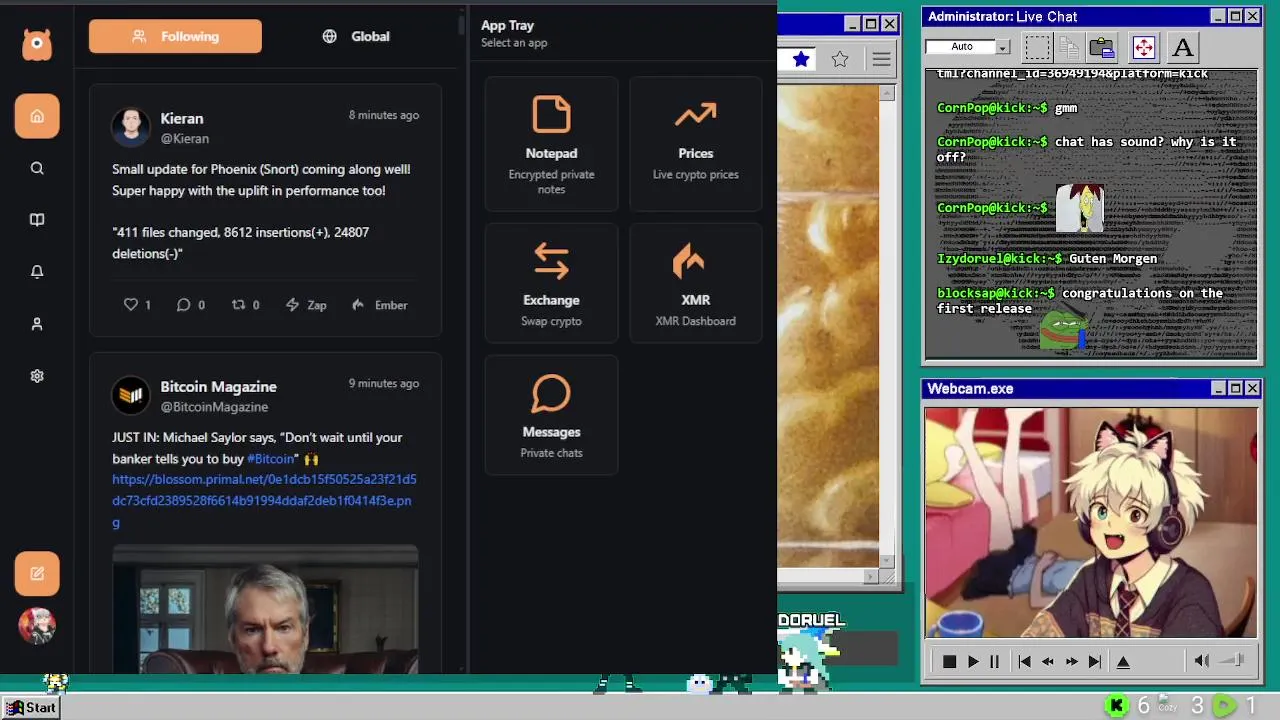Click the app logo at top of sidebar
Image resolution: width=1280 pixels, height=720 pixels.
pos(37,45)
